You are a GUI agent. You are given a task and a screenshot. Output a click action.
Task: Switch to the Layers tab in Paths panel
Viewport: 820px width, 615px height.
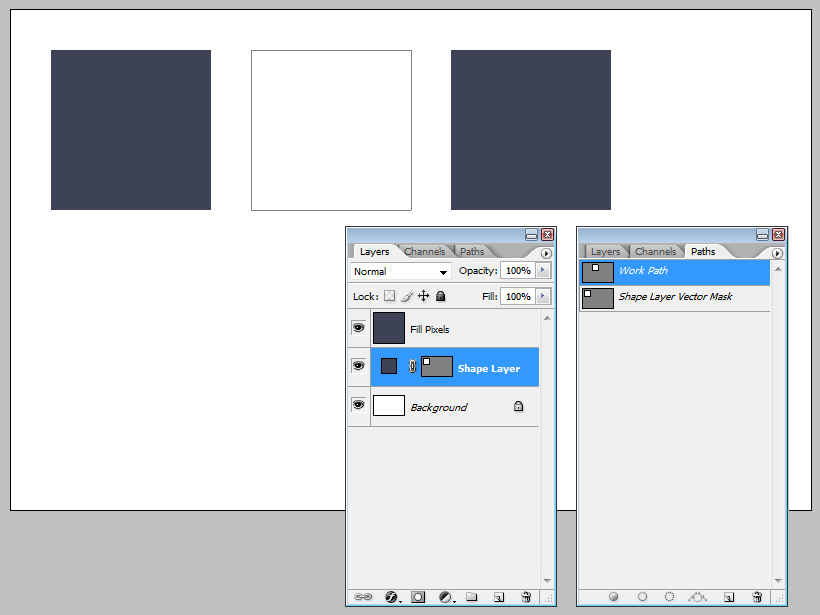coord(606,252)
